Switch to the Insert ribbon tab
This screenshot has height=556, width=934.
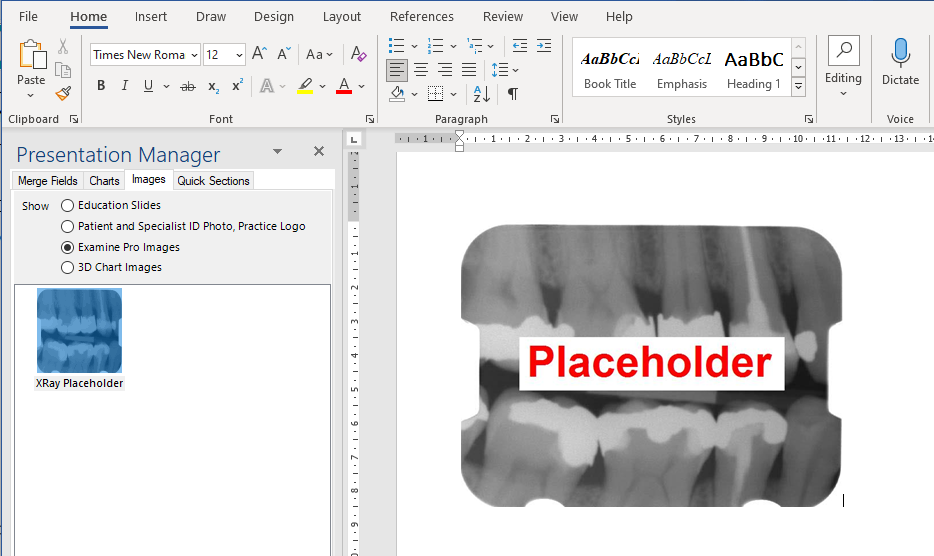(151, 17)
